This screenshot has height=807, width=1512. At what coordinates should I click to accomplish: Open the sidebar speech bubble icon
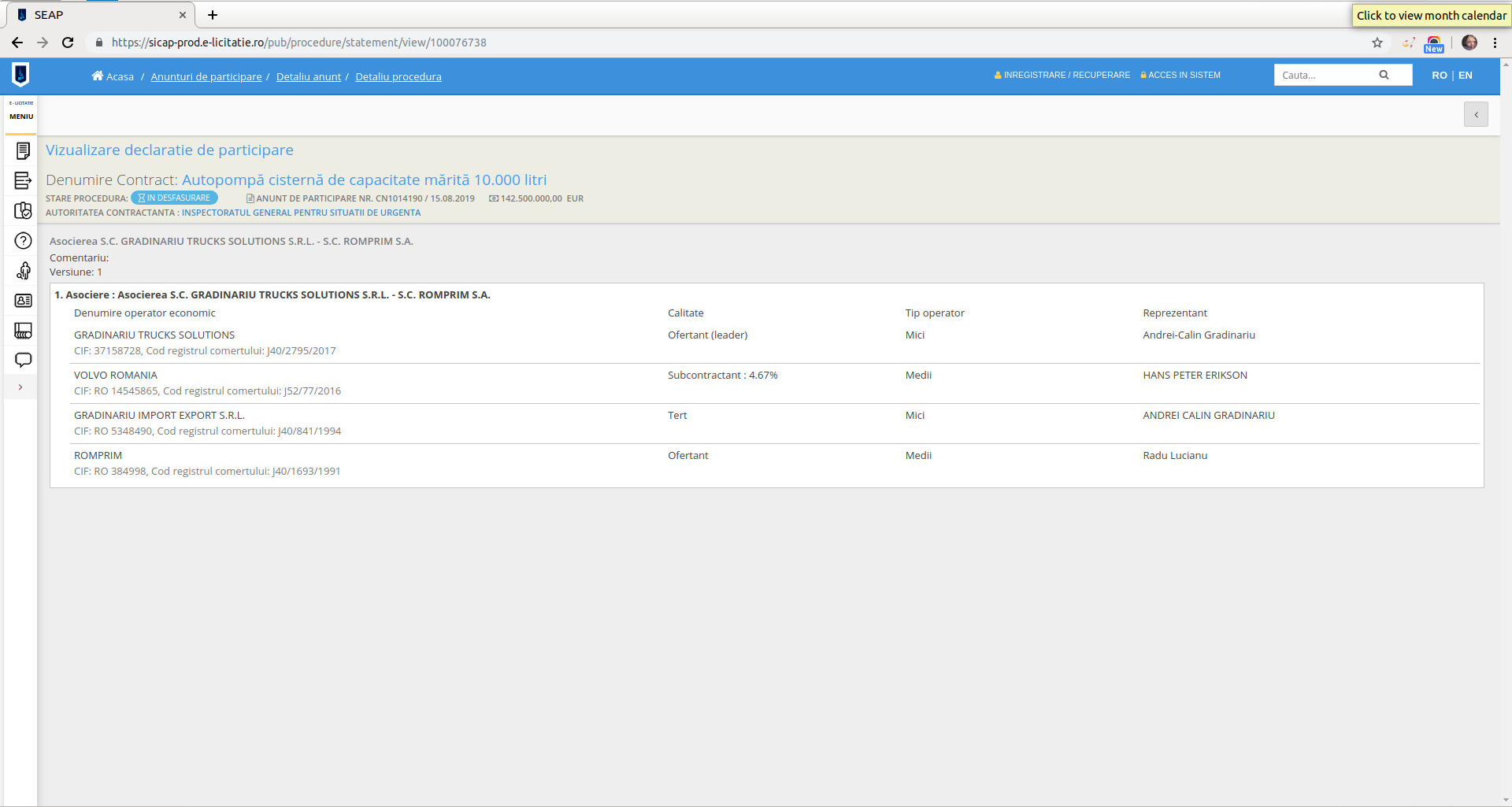click(x=23, y=360)
